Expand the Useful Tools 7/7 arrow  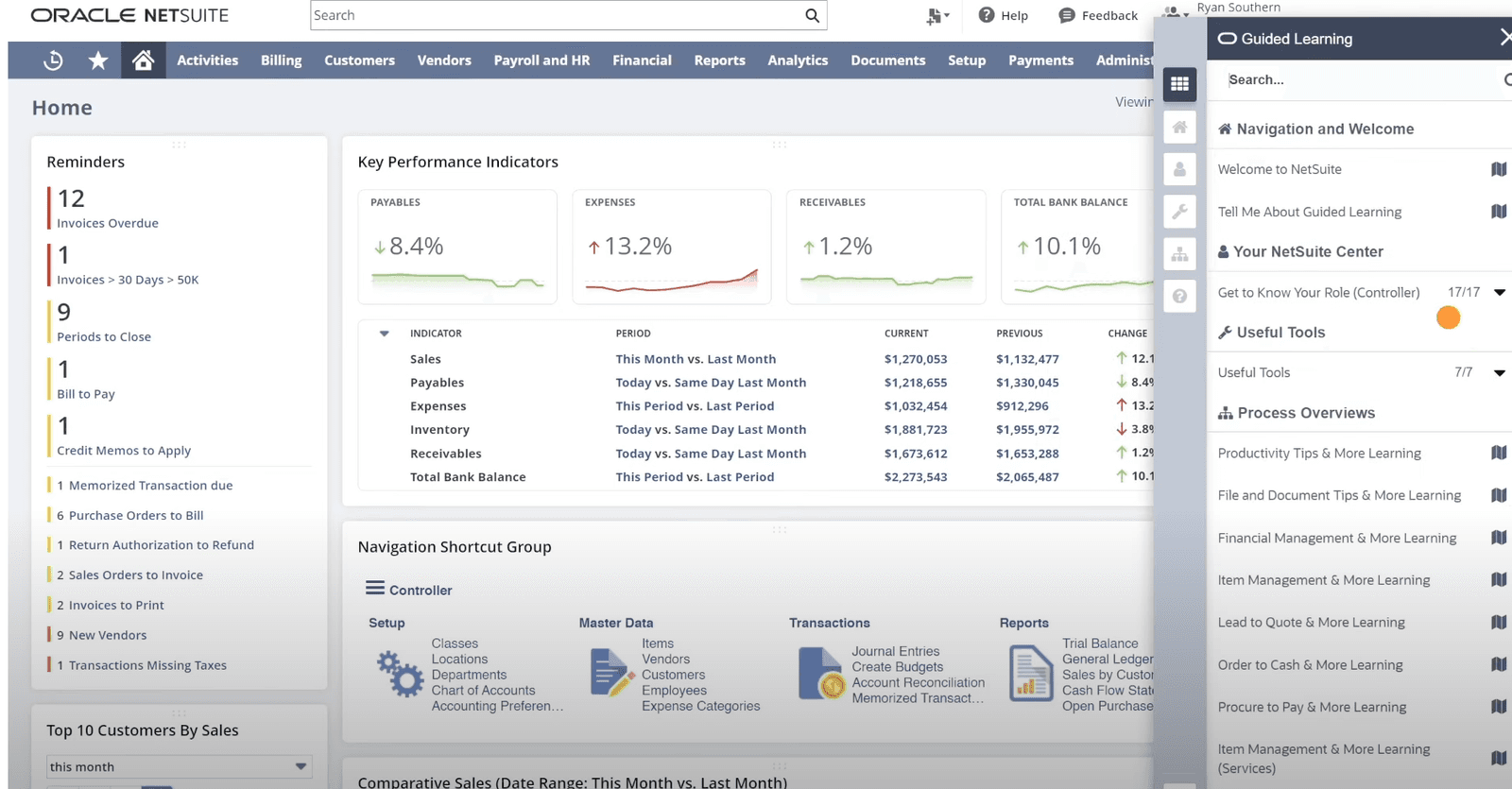(1500, 373)
